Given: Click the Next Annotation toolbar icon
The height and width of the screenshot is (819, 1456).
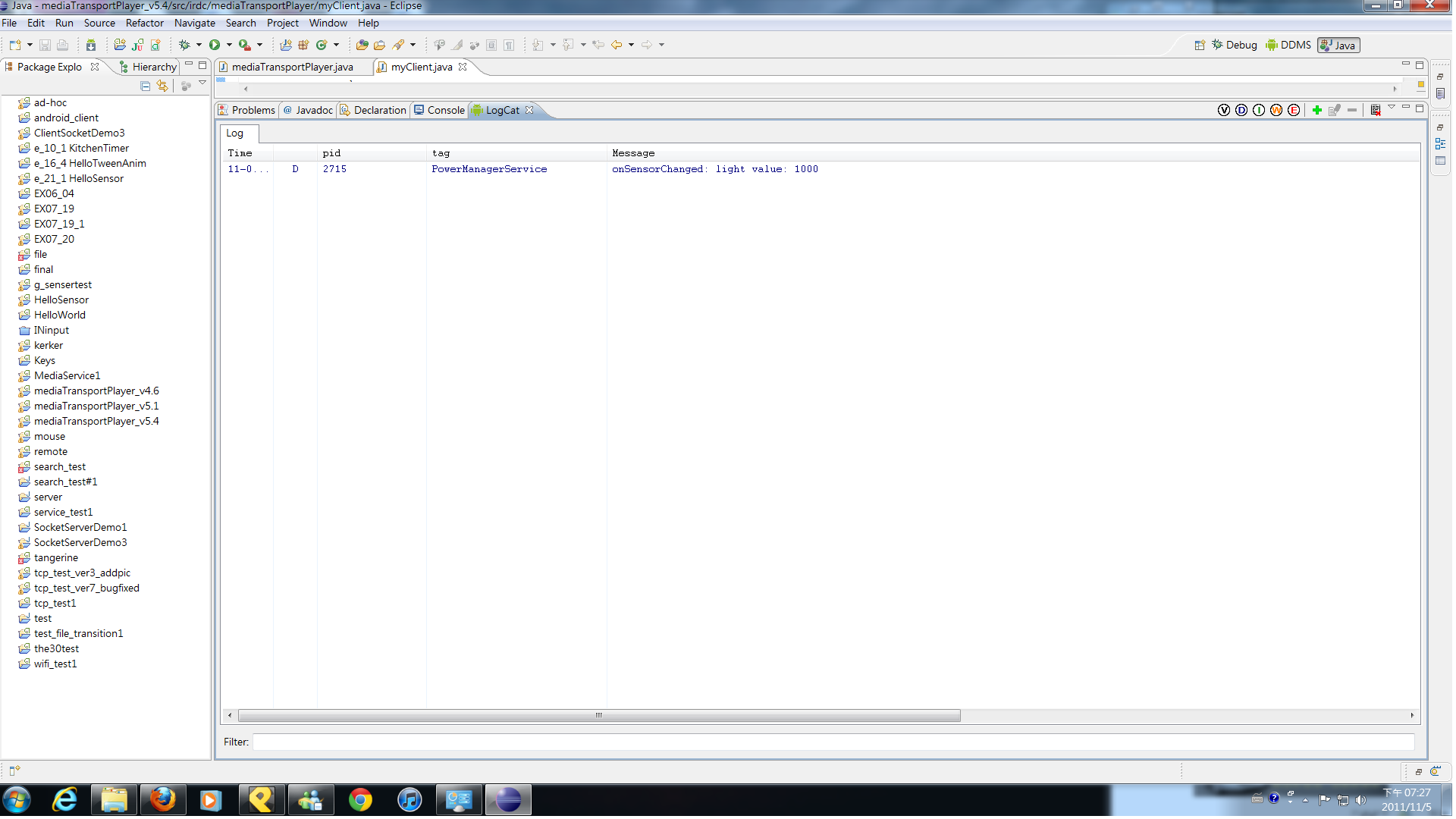Looking at the screenshot, I should coord(538,45).
